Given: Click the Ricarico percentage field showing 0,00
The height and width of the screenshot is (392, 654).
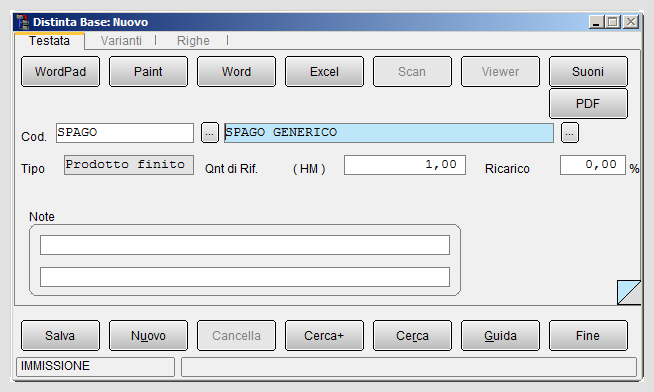Looking at the screenshot, I should tap(593, 165).
